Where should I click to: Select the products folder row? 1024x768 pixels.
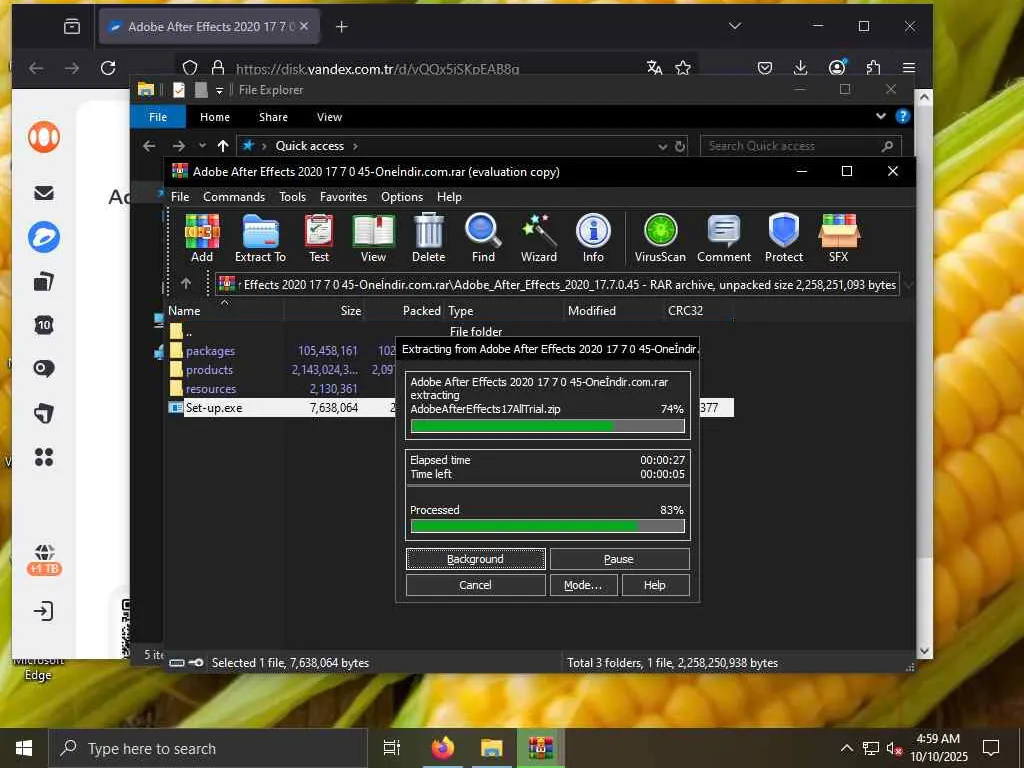click(280, 370)
